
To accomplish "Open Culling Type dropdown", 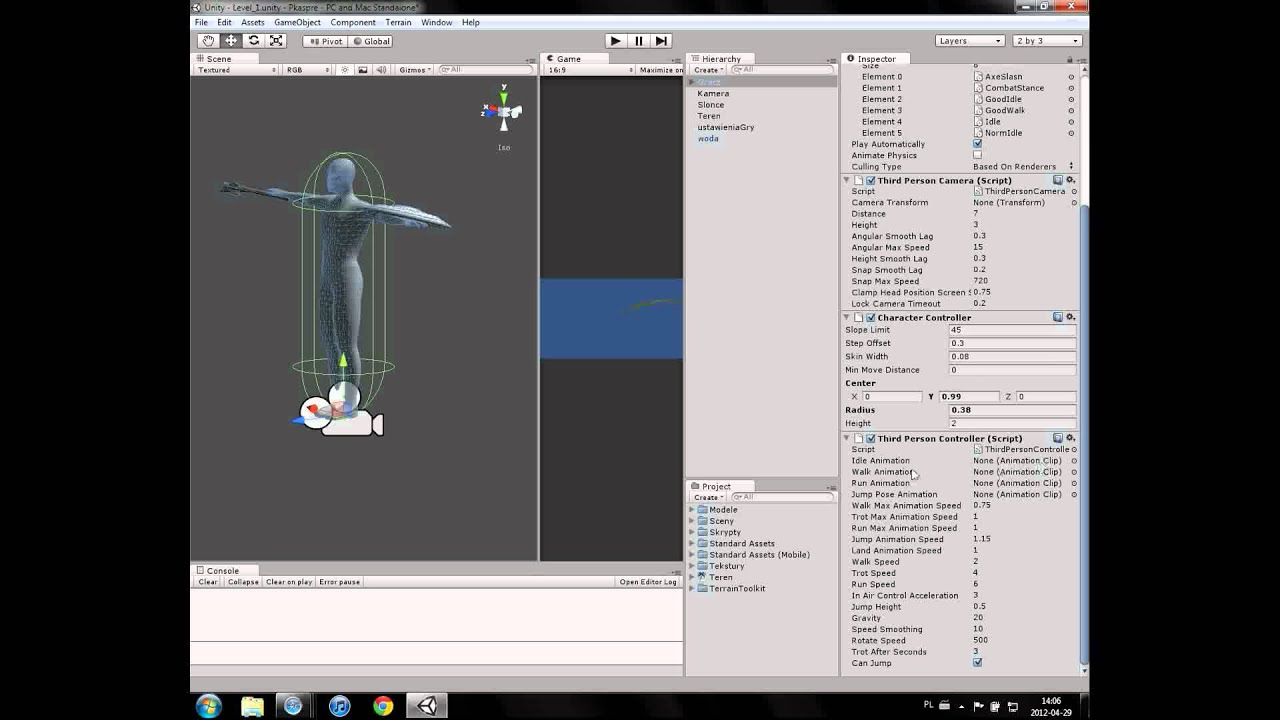I will 1024,167.
